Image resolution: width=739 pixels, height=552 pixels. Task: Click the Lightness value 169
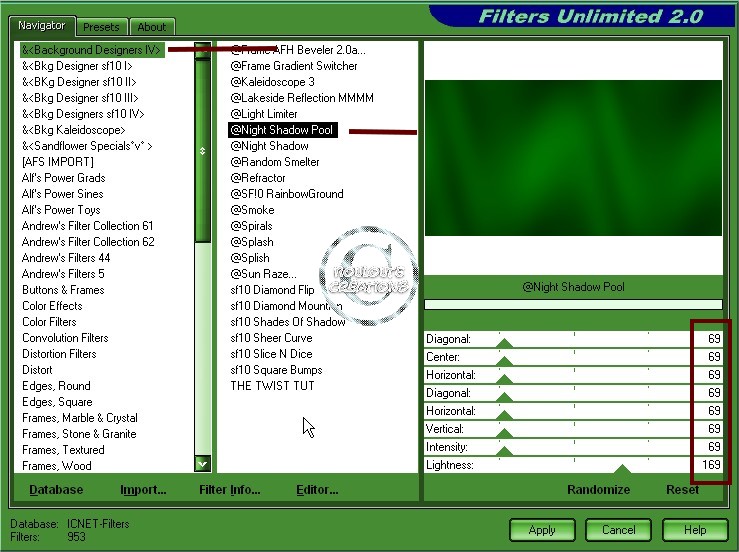(711, 465)
